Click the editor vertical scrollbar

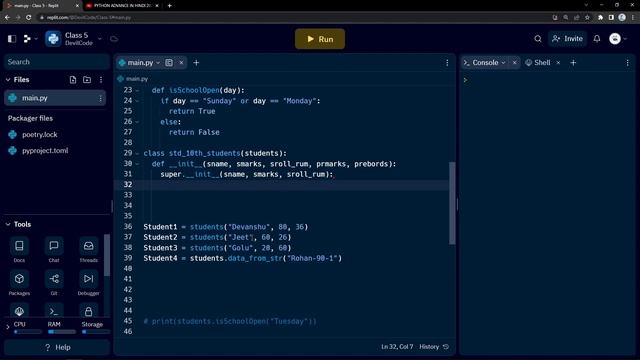[452, 203]
